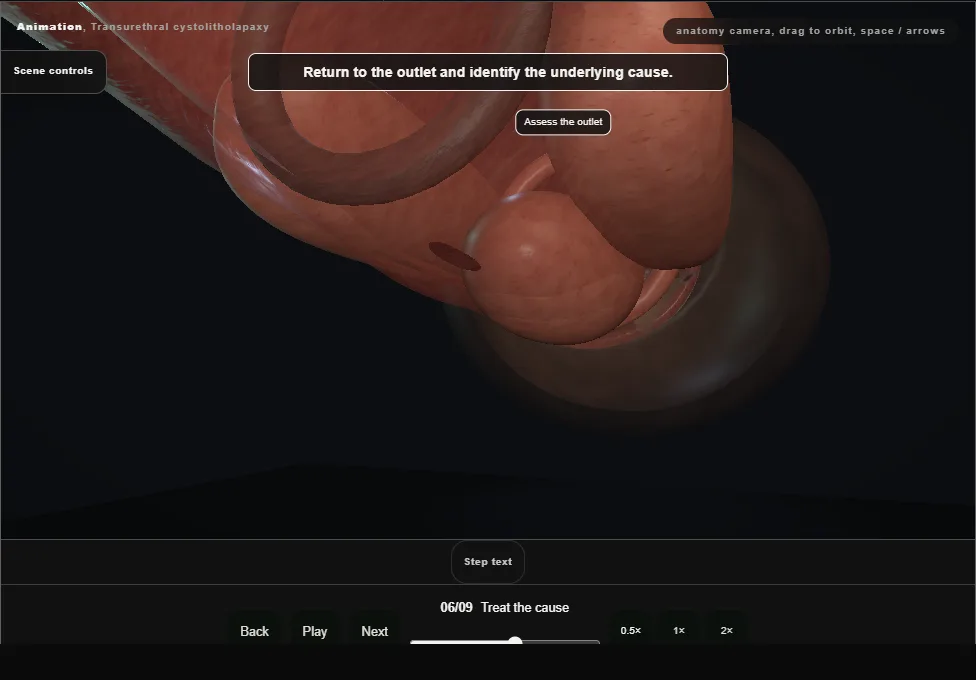The image size is (976, 680).
Task: Click the timeline progress slider handle
Action: click(x=515, y=641)
